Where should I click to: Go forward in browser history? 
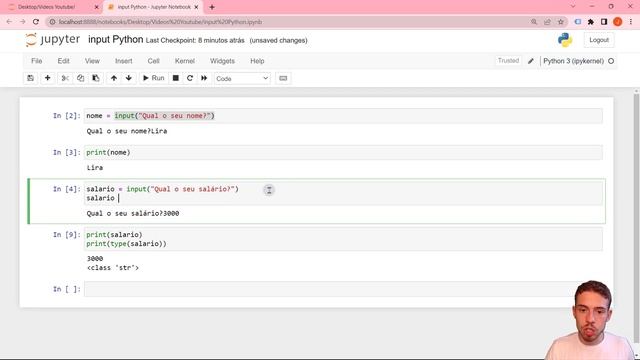tap(22, 22)
